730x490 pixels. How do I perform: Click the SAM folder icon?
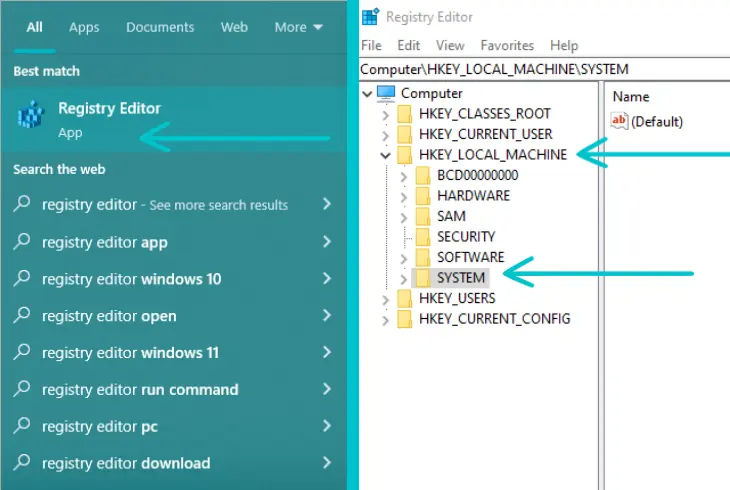pos(423,216)
